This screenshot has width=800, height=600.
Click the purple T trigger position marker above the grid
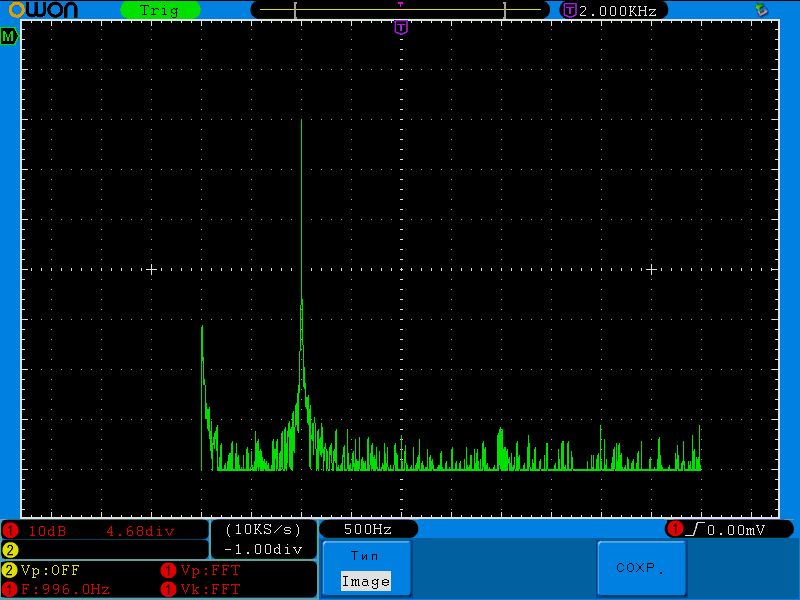coord(401,27)
